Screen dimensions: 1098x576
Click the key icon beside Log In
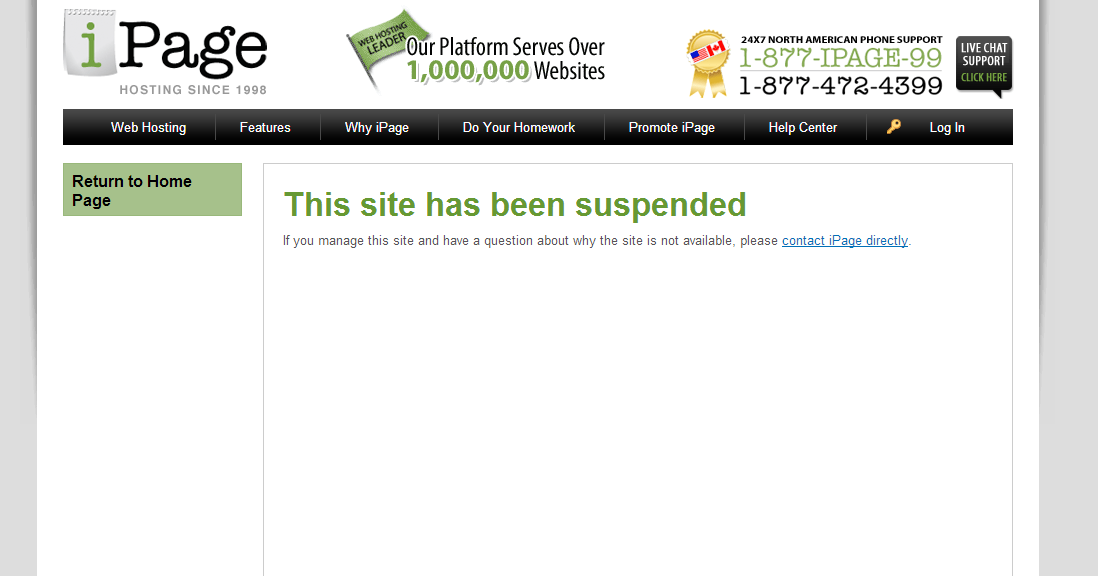click(894, 127)
